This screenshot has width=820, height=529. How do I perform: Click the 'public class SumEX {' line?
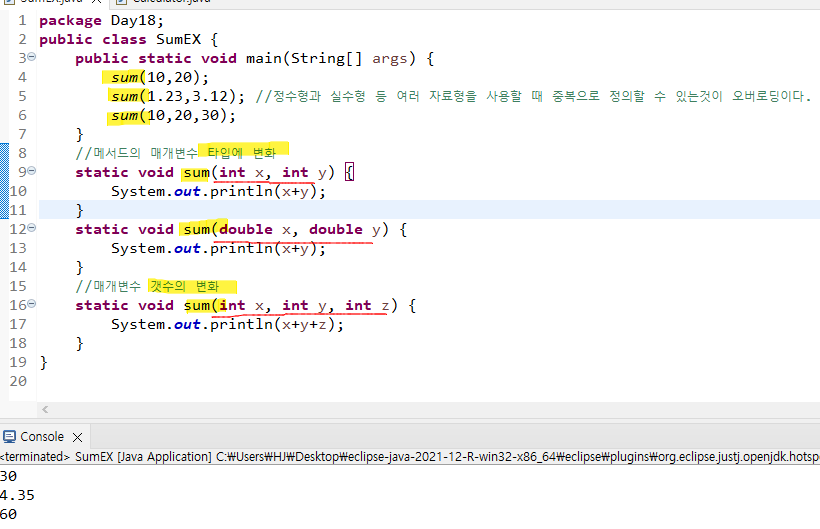[x=128, y=40]
